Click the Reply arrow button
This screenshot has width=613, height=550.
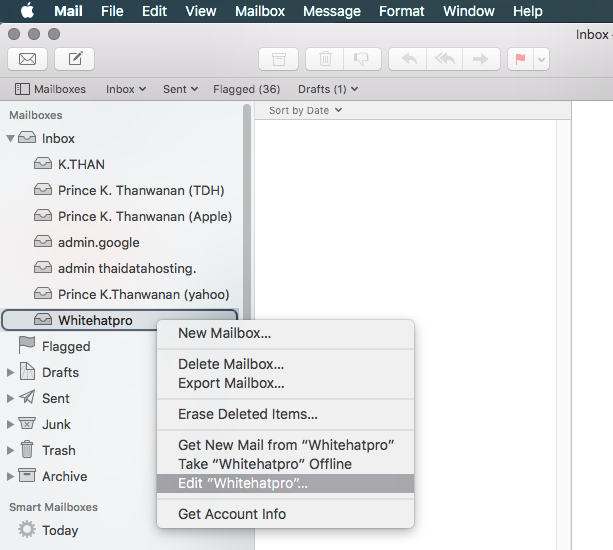coord(408,59)
